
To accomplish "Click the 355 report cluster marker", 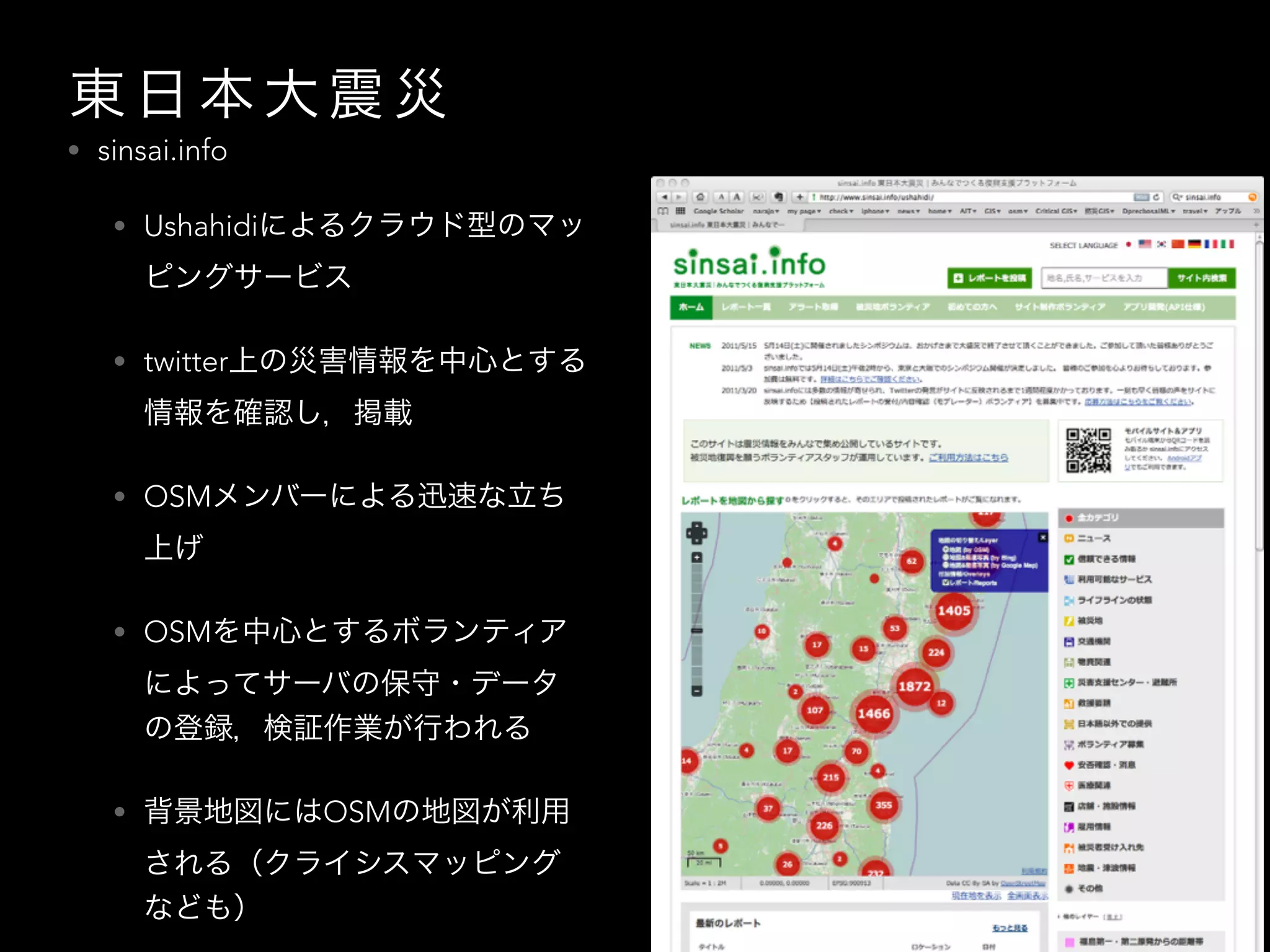I will [884, 805].
